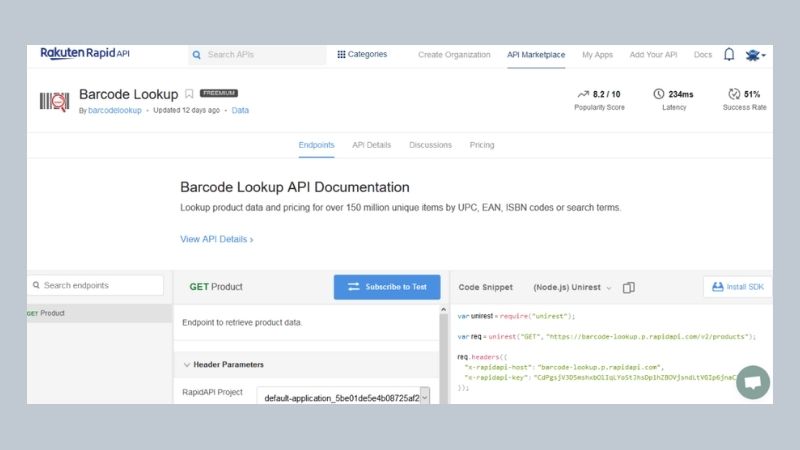Open the Data category link
The height and width of the screenshot is (450, 800).
click(x=240, y=110)
